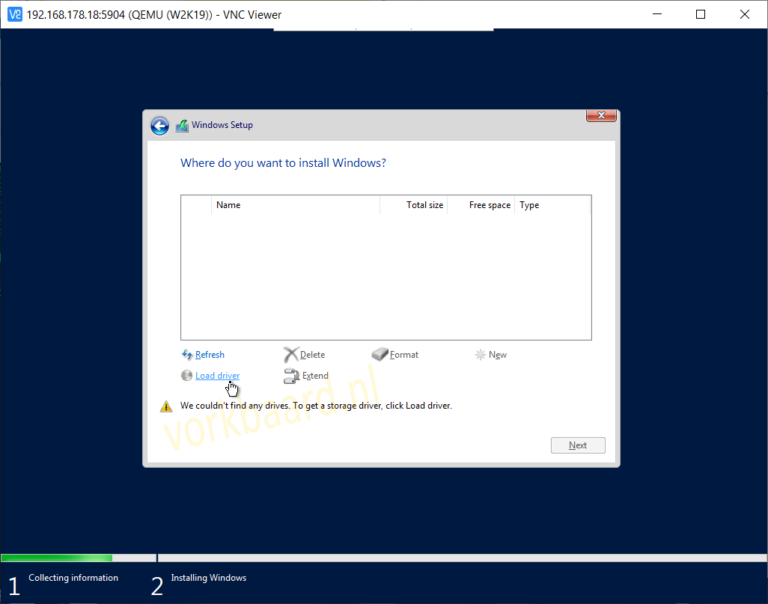Click the VNC Viewer logo in title bar
The width and height of the screenshot is (768, 604).
tap(15, 15)
